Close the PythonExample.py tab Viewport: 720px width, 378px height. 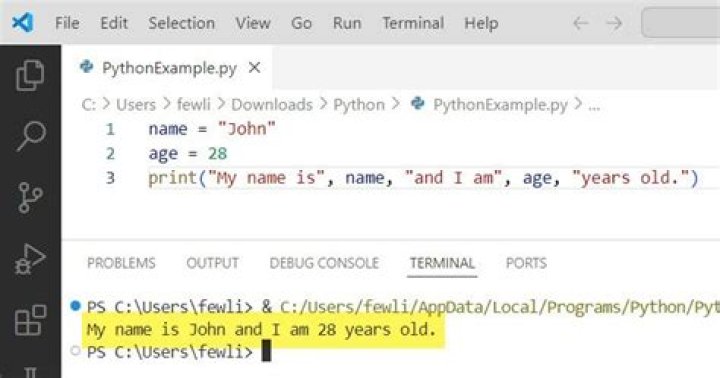[x=254, y=68]
